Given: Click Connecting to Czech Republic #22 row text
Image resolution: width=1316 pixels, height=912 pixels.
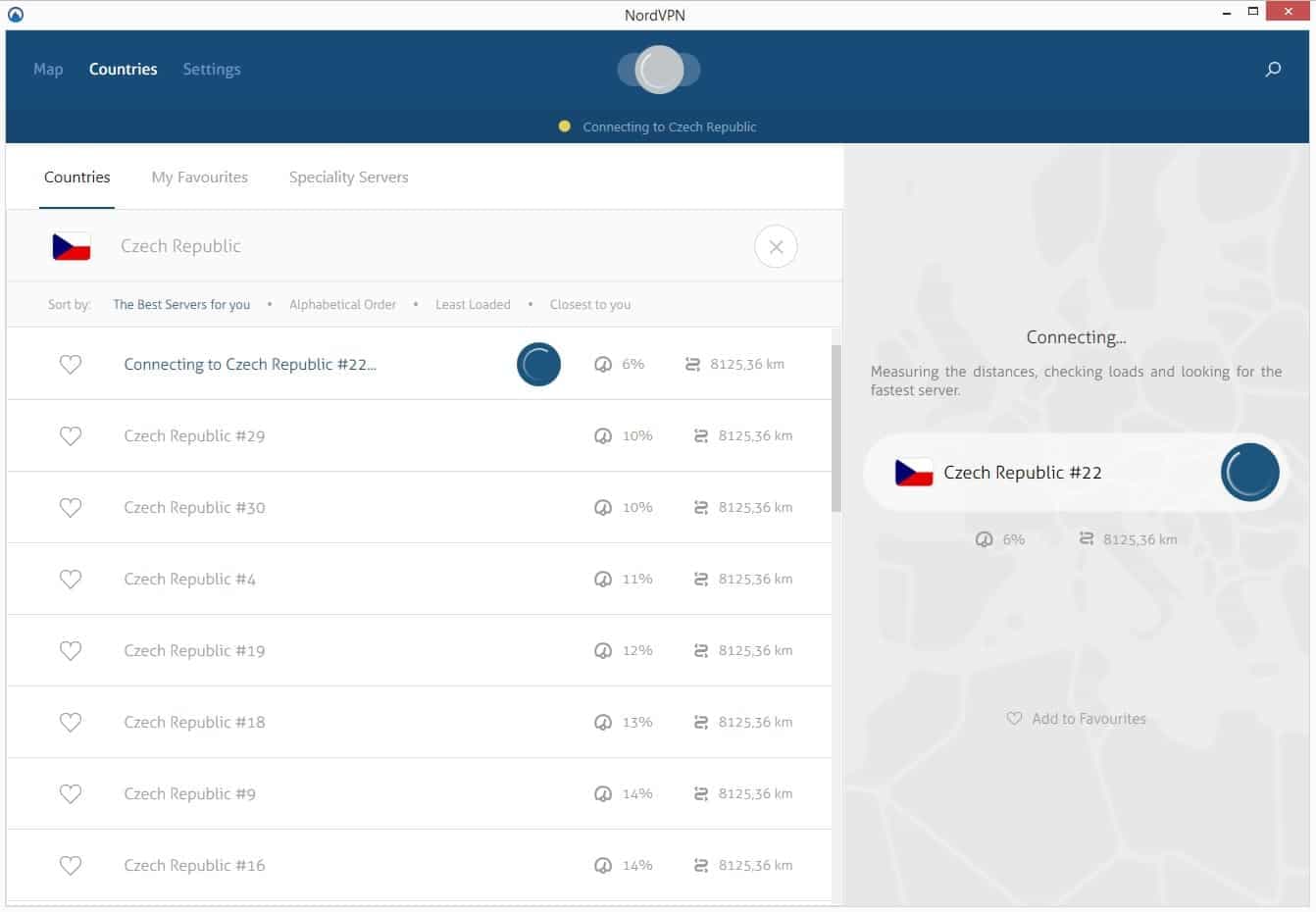Looking at the screenshot, I should [250, 364].
